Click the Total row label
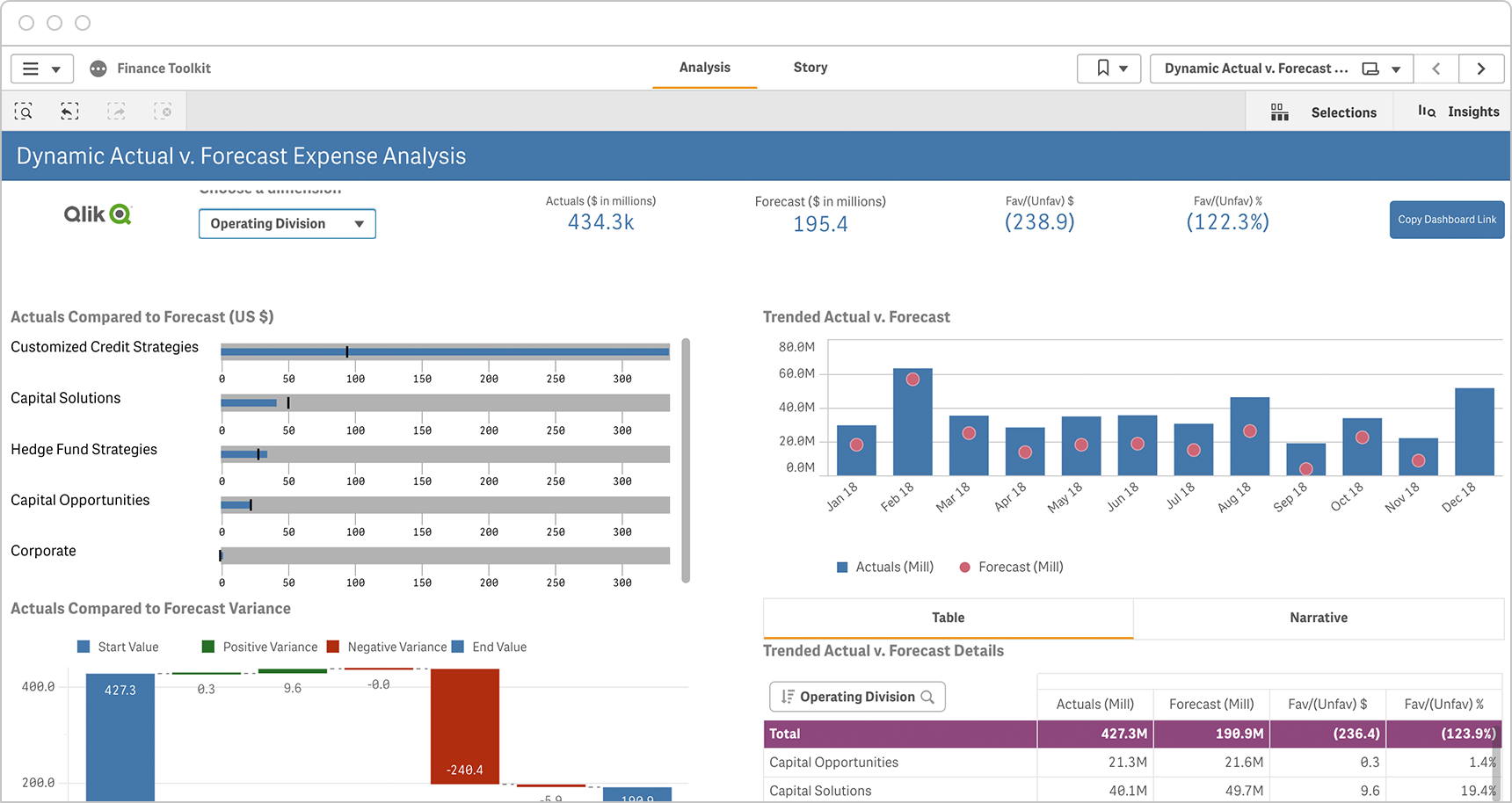1512x803 pixels. click(785, 734)
